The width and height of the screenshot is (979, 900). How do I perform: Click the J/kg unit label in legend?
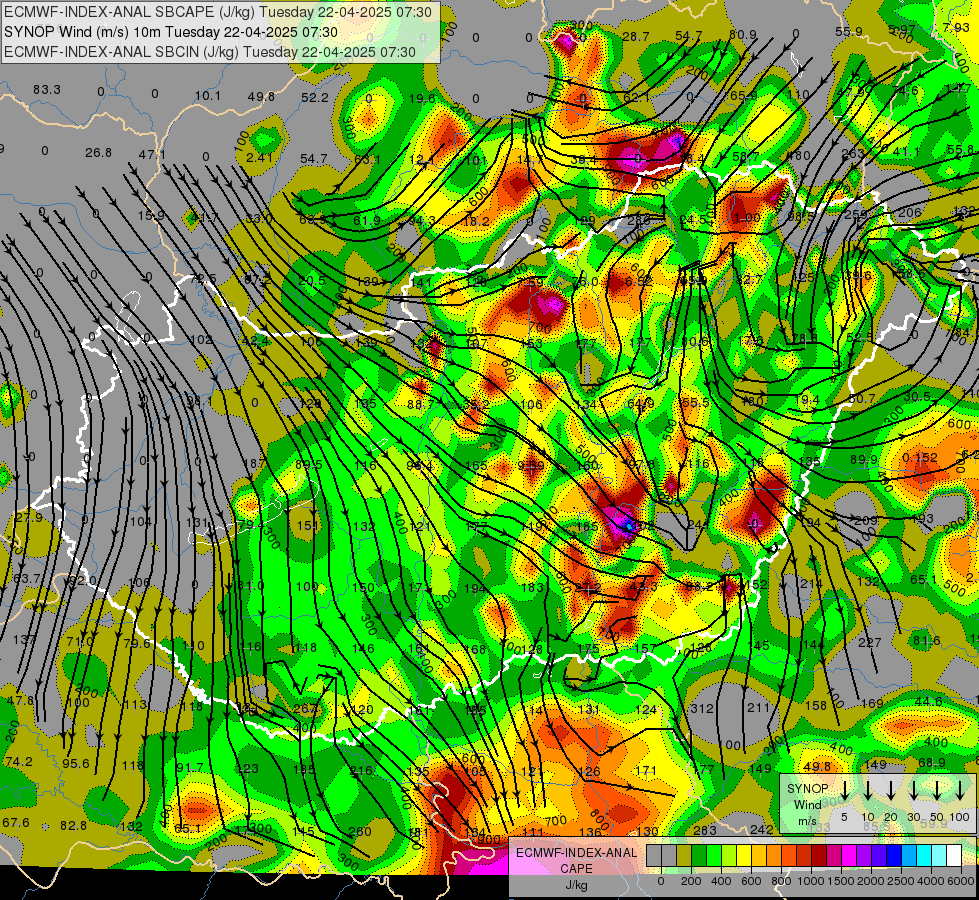pyautogui.click(x=576, y=885)
